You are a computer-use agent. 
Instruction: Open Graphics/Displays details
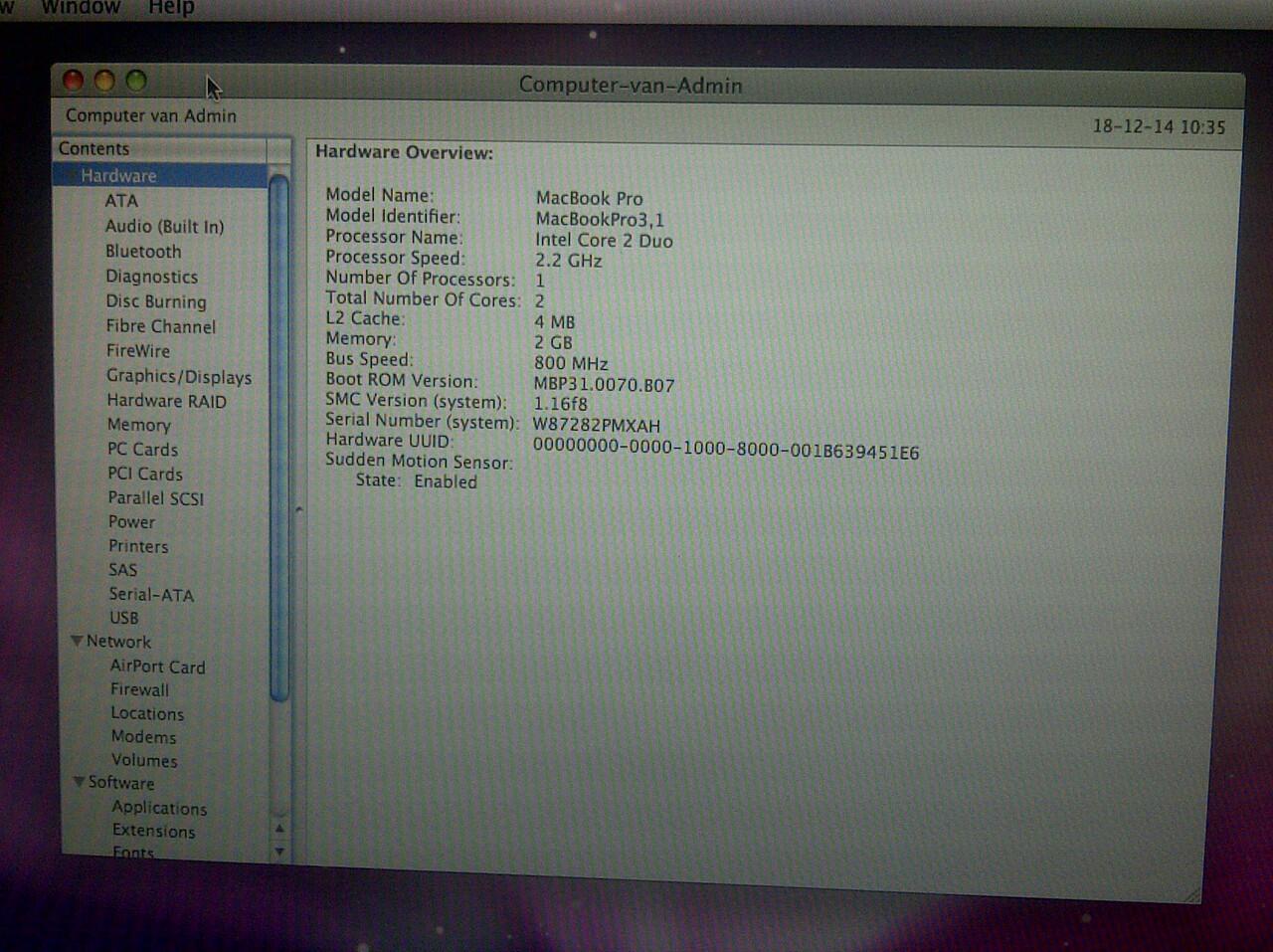(179, 377)
